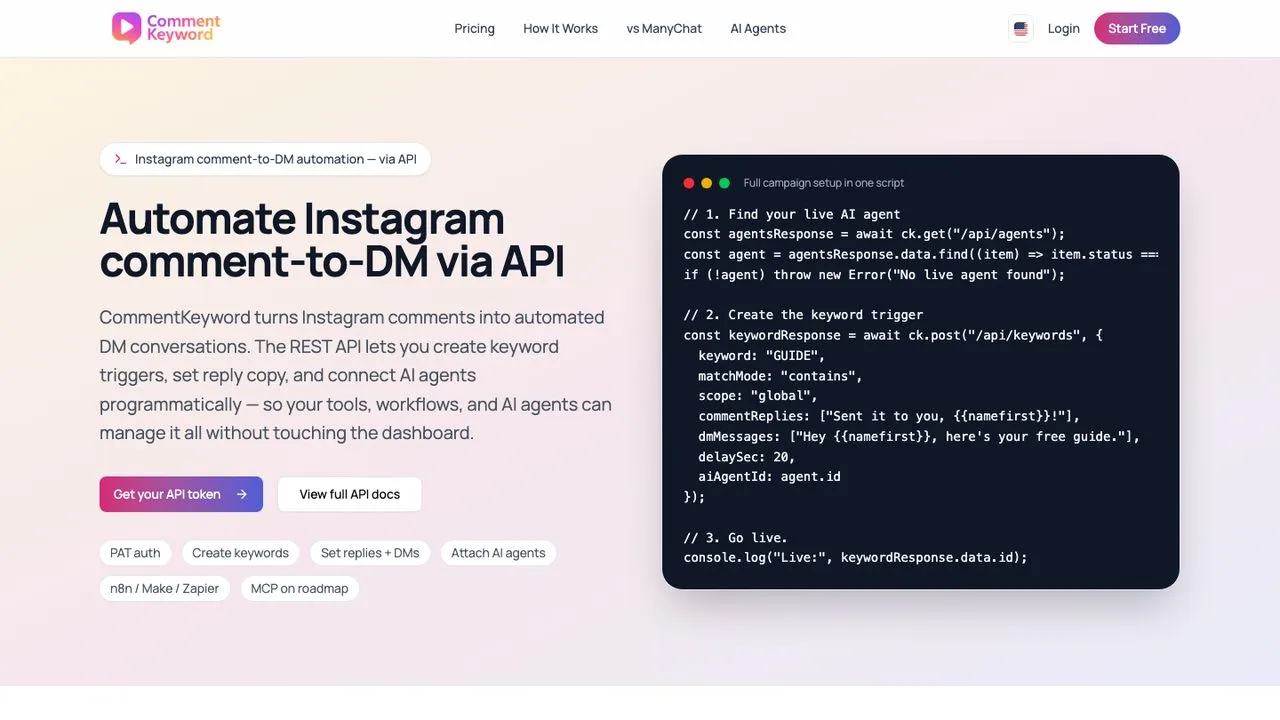
Task: Click code line with ck.post("/api/keywords"
Action: pos(893,335)
